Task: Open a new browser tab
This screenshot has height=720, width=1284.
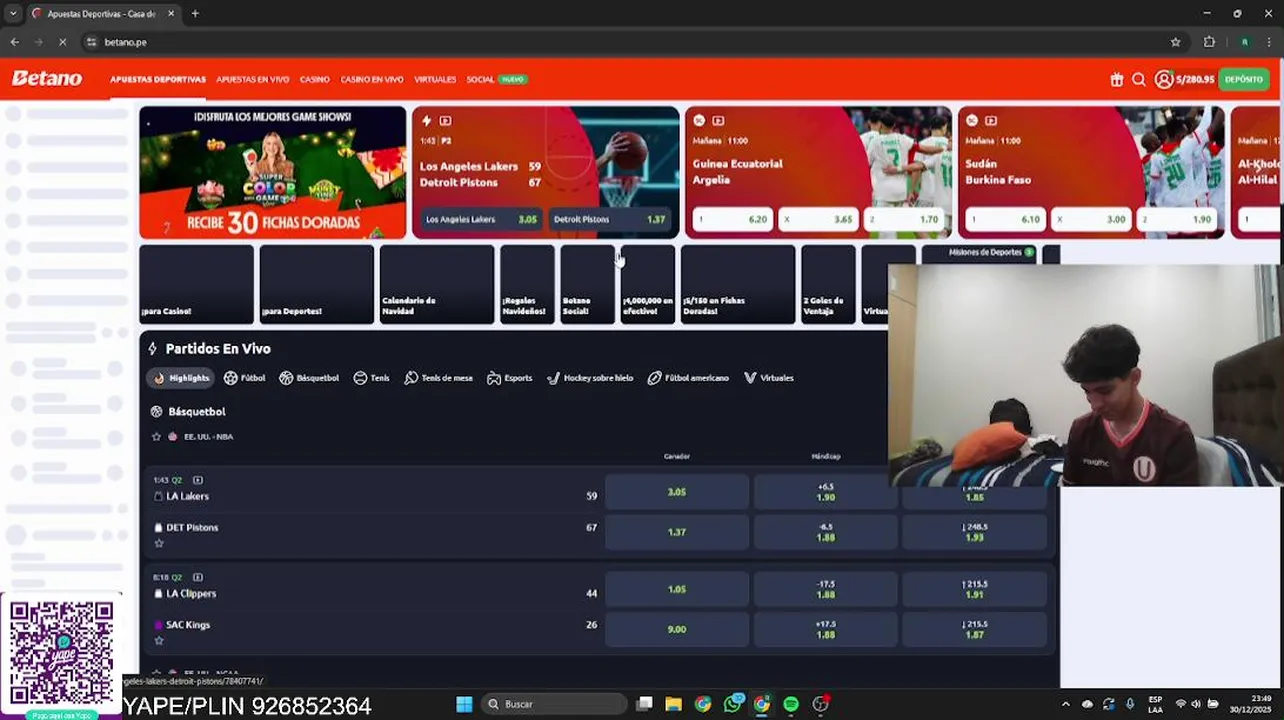Action: coord(195,14)
